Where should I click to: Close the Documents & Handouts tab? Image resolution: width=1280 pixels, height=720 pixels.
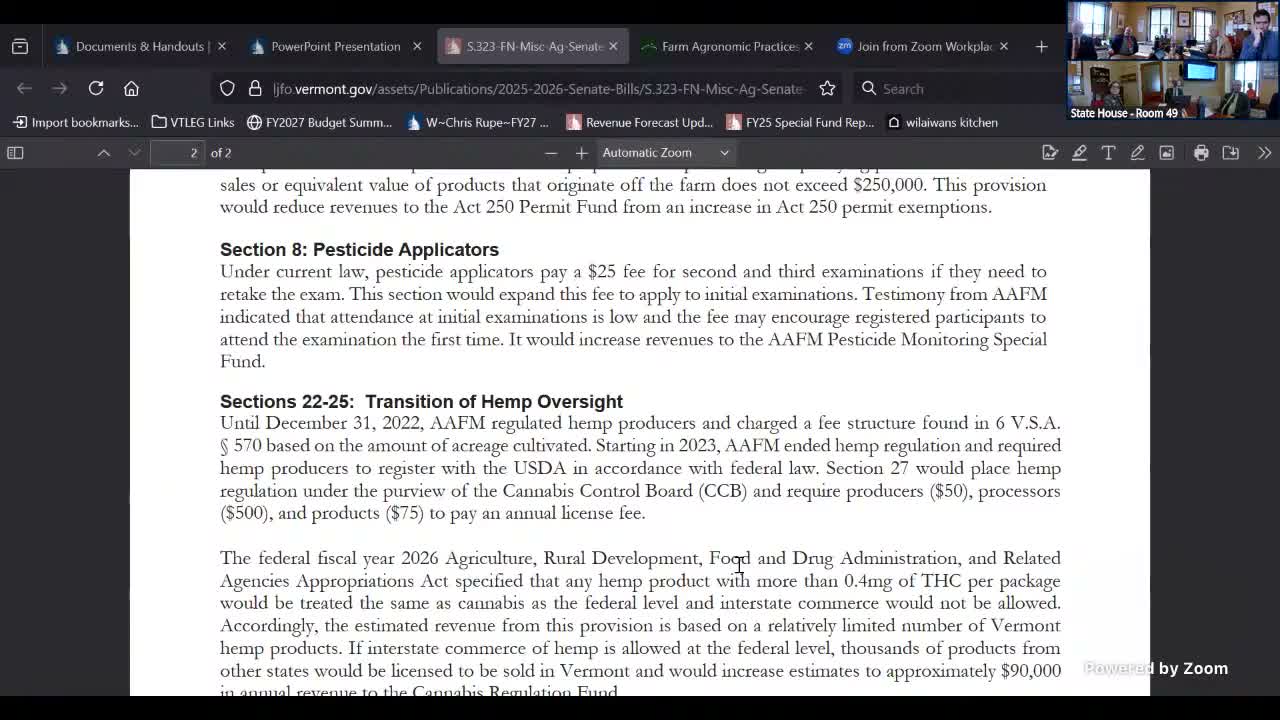(222, 46)
